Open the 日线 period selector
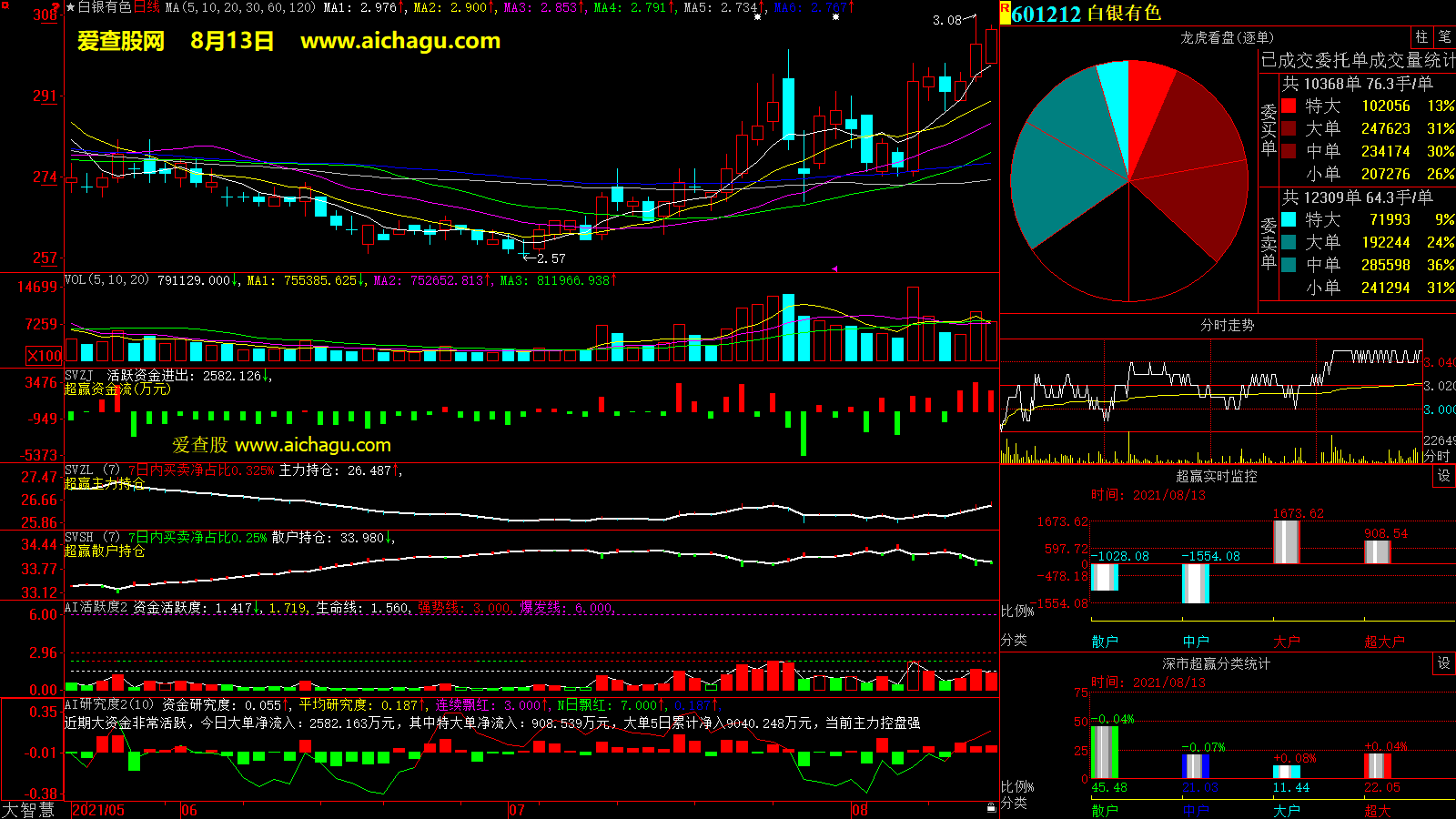 pos(147,7)
